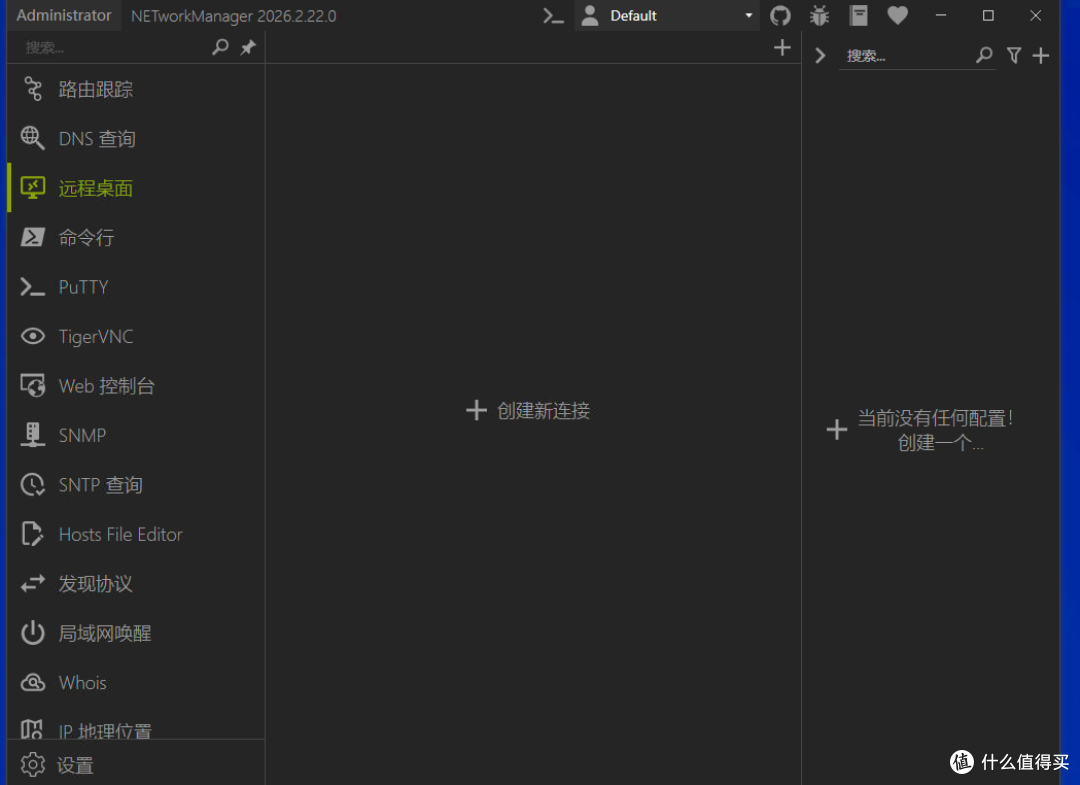The height and width of the screenshot is (785, 1080).
Task: Click the SNTP 查询 clock icon
Action: (x=32, y=484)
